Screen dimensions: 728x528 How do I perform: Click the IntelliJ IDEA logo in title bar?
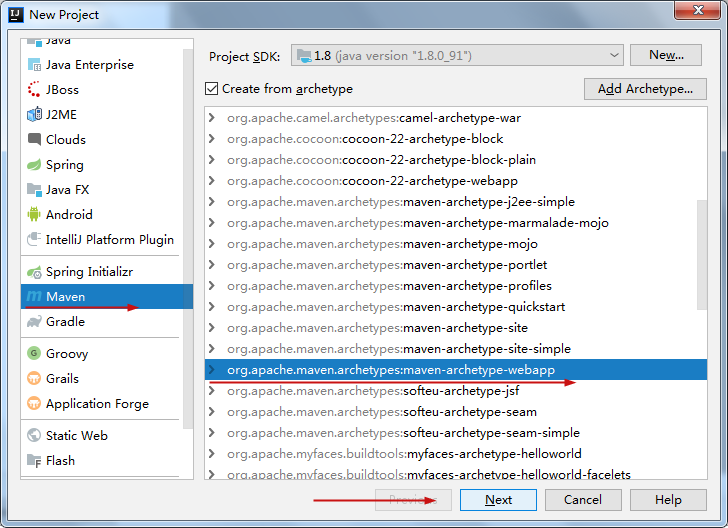[x=15, y=14]
